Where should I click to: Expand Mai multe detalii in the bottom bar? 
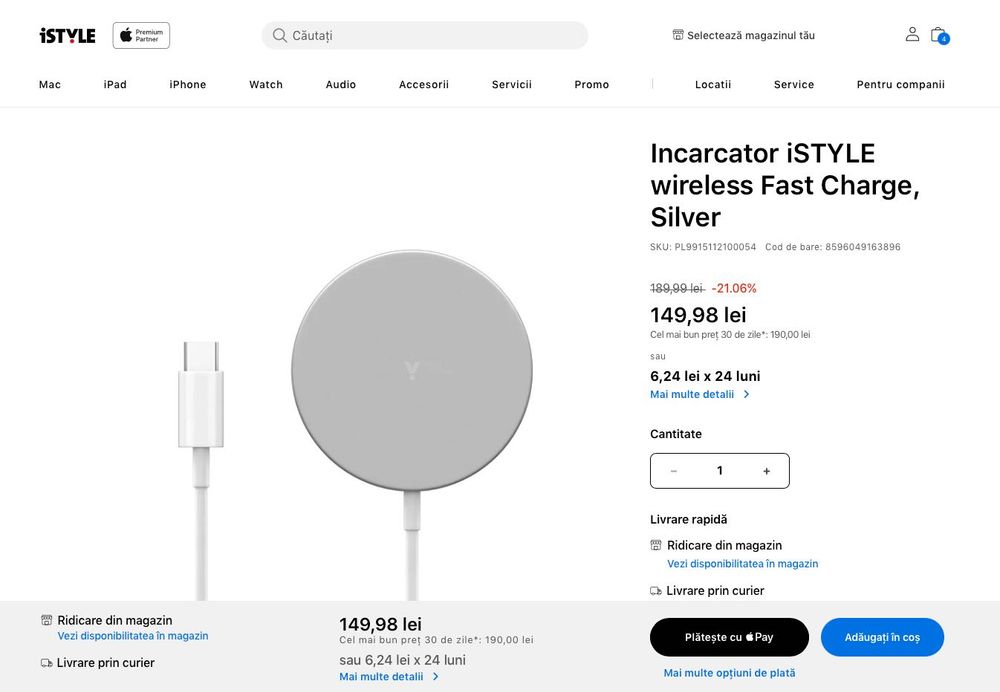coord(388,676)
